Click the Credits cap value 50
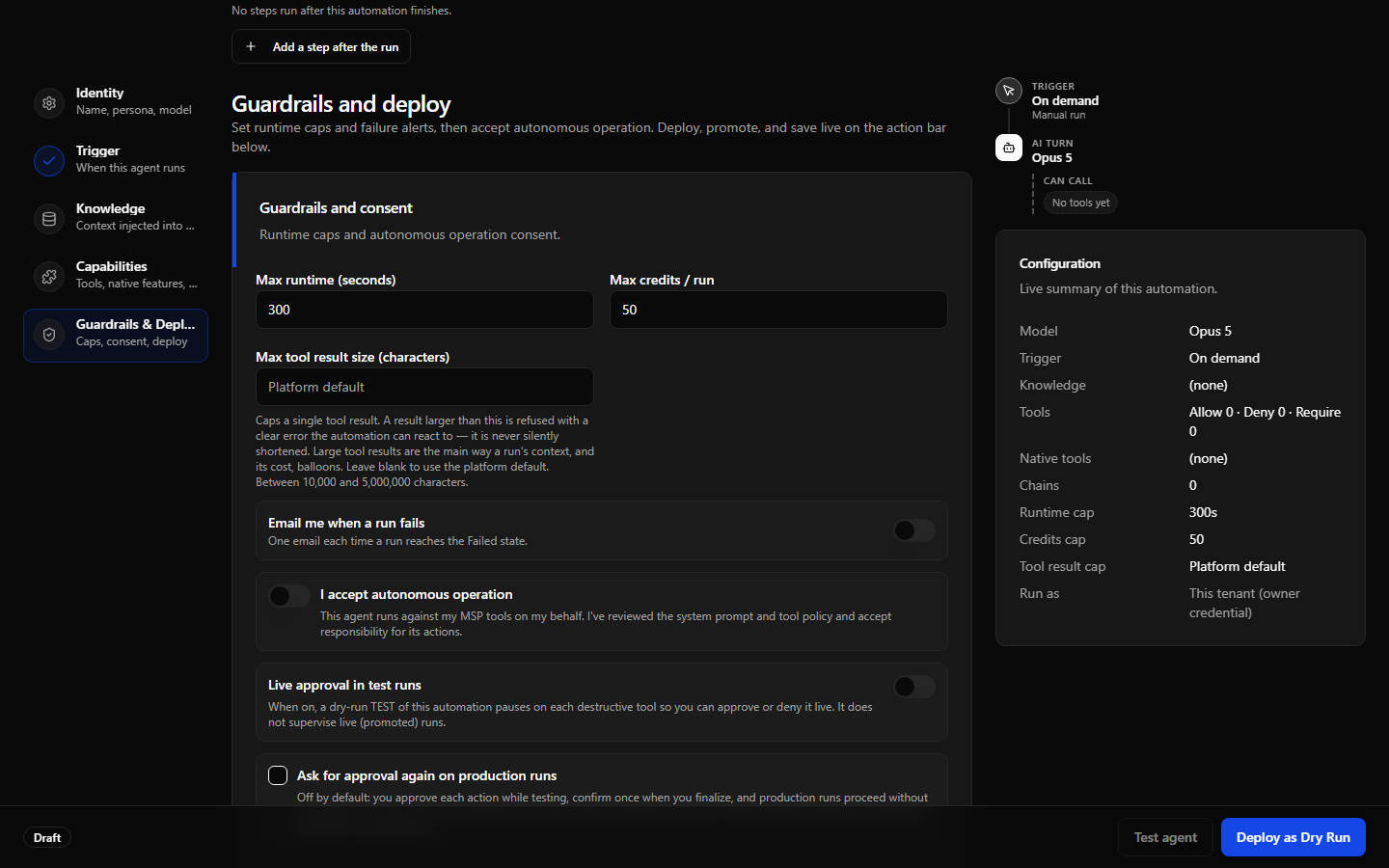The height and width of the screenshot is (868, 1389). [x=1196, y=539]
